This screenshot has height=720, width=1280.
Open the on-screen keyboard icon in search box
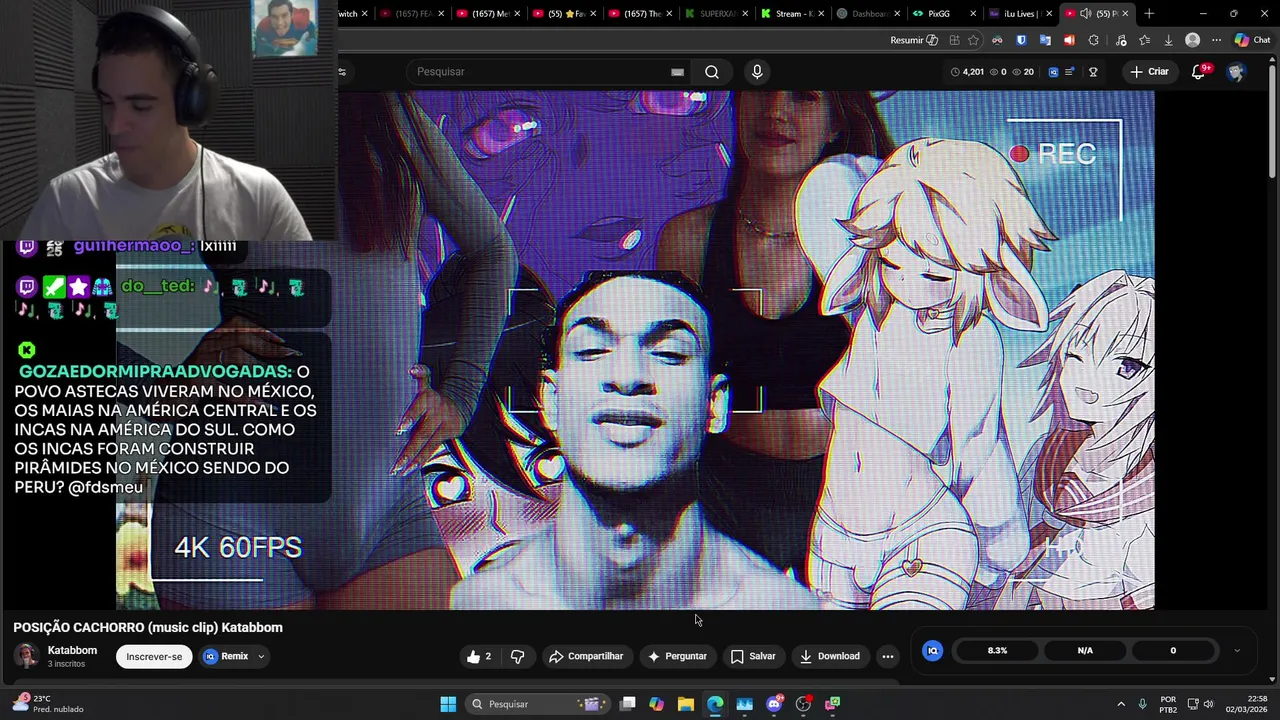pos(677,72)
